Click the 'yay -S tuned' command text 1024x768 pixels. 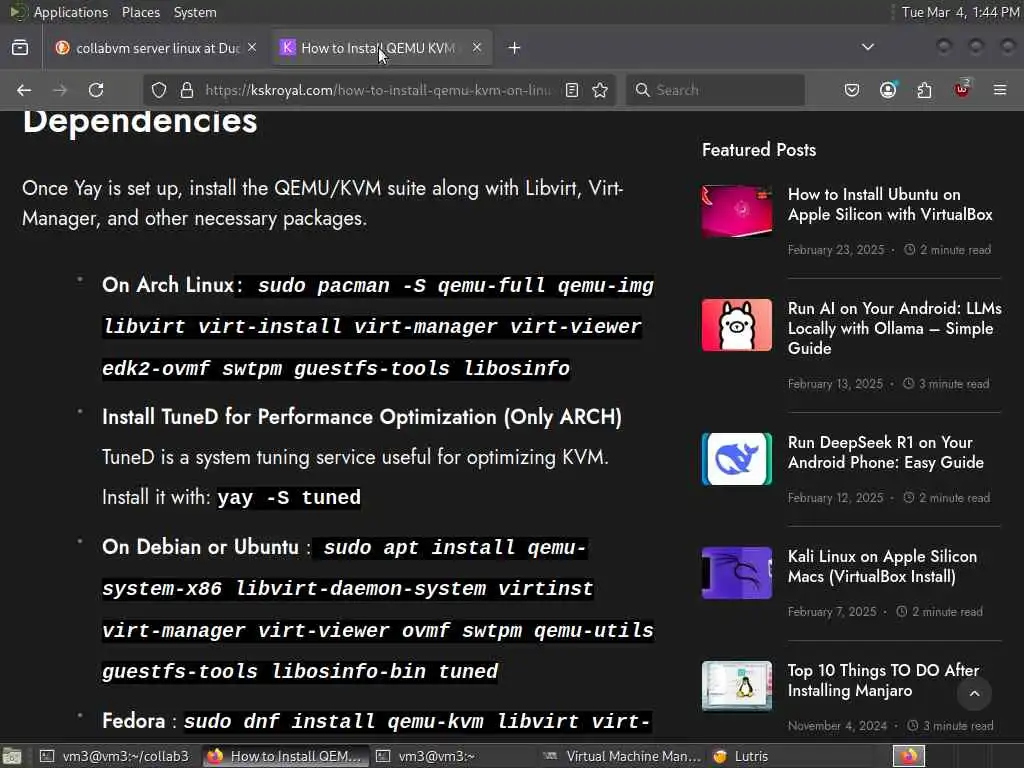[x=289, y=498]
